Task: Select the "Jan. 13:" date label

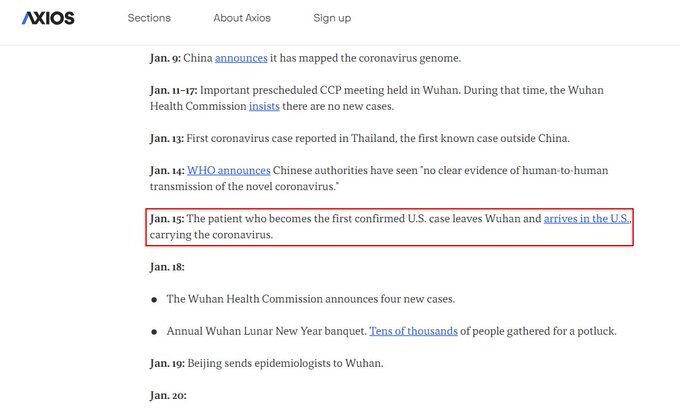Action: coord(167,138)
